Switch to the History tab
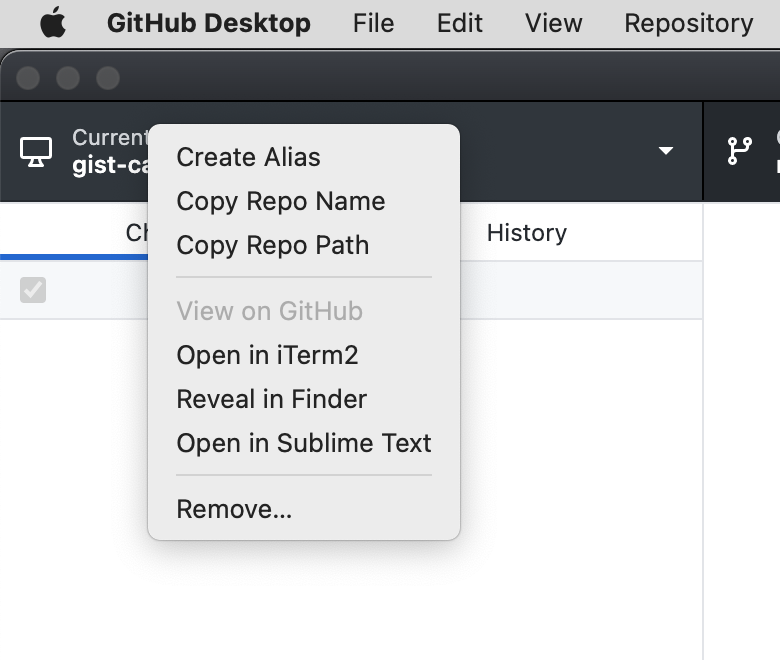The image size is (780, 660). click(527, 233)
